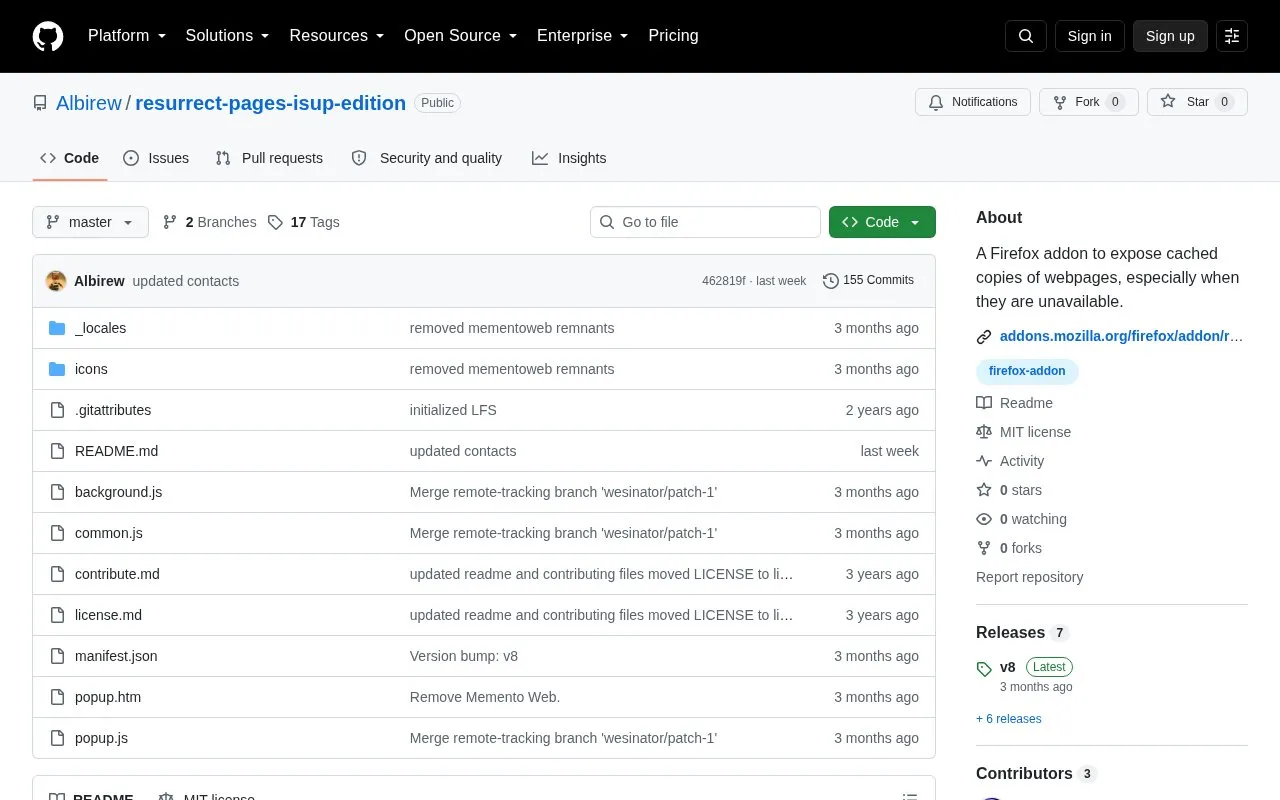Click the file icon beside manifest.json
Screen dimensions: 1280x800
(x=57, y=656)
